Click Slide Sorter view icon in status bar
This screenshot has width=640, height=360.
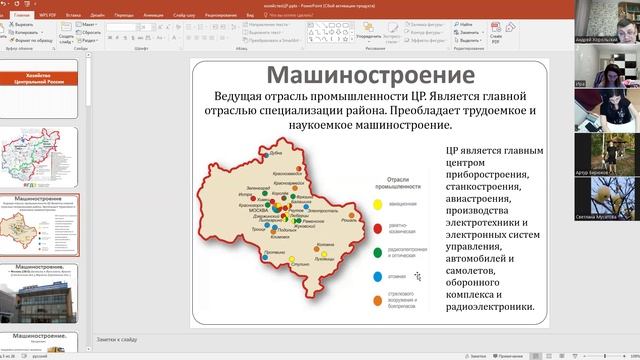coord(549,356)
